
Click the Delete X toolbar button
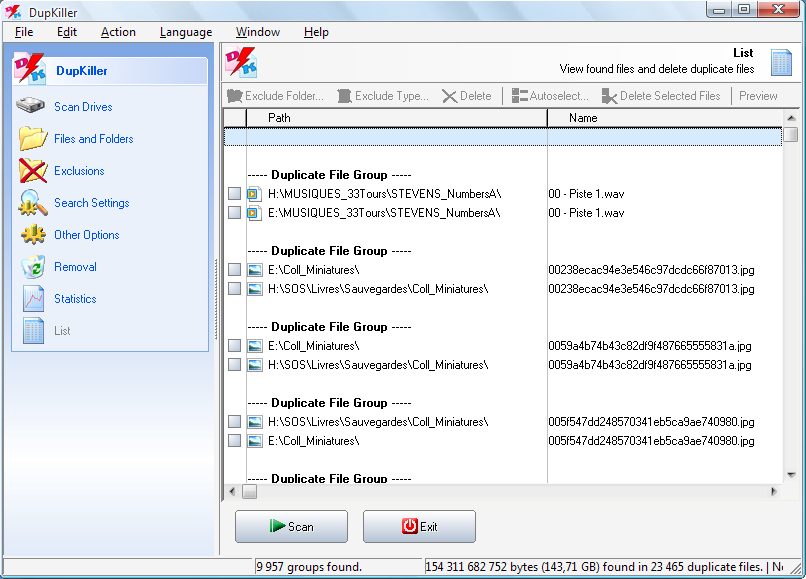pos(467,96)
